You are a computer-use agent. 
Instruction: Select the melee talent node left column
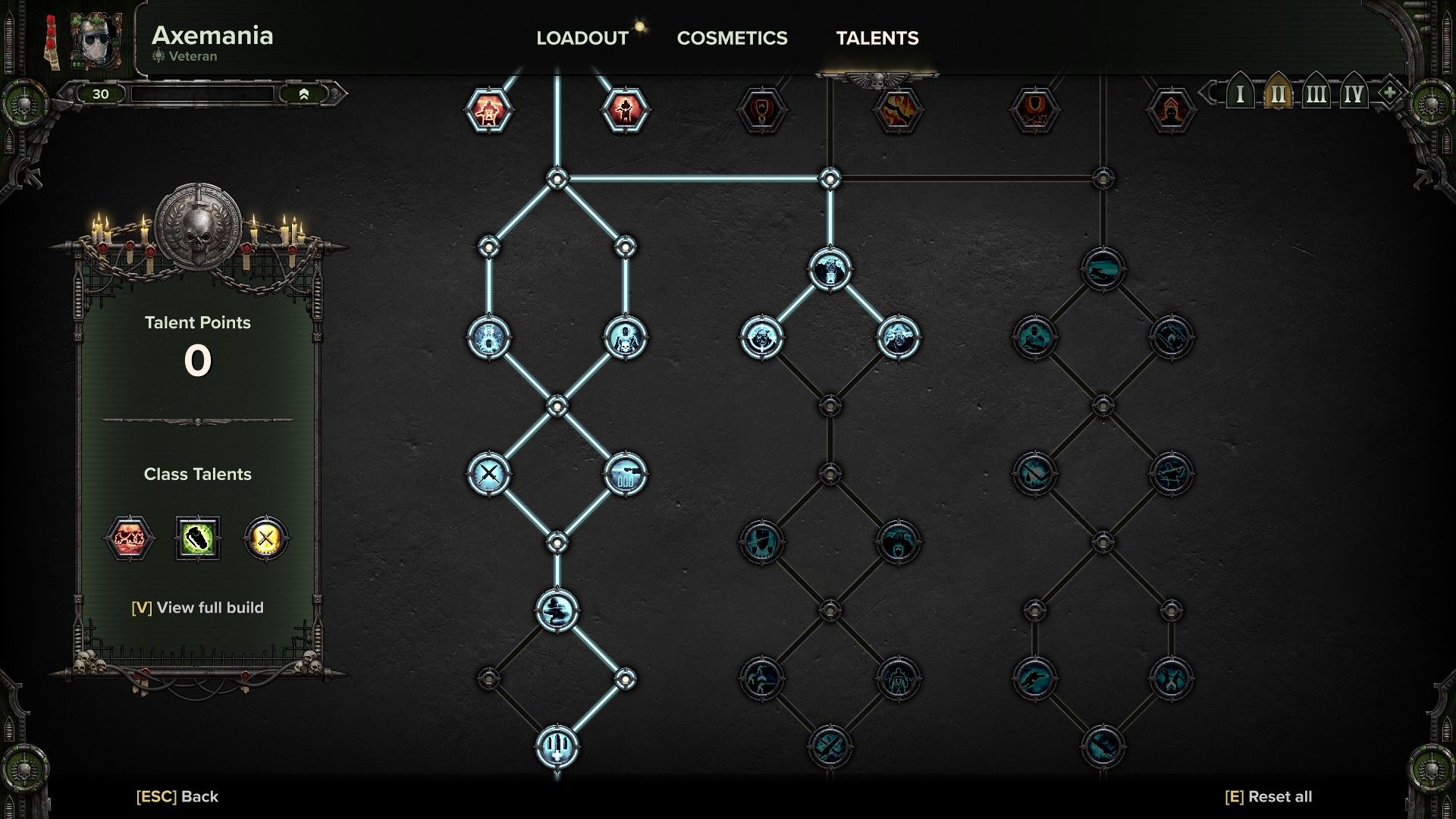pos(488,473)
